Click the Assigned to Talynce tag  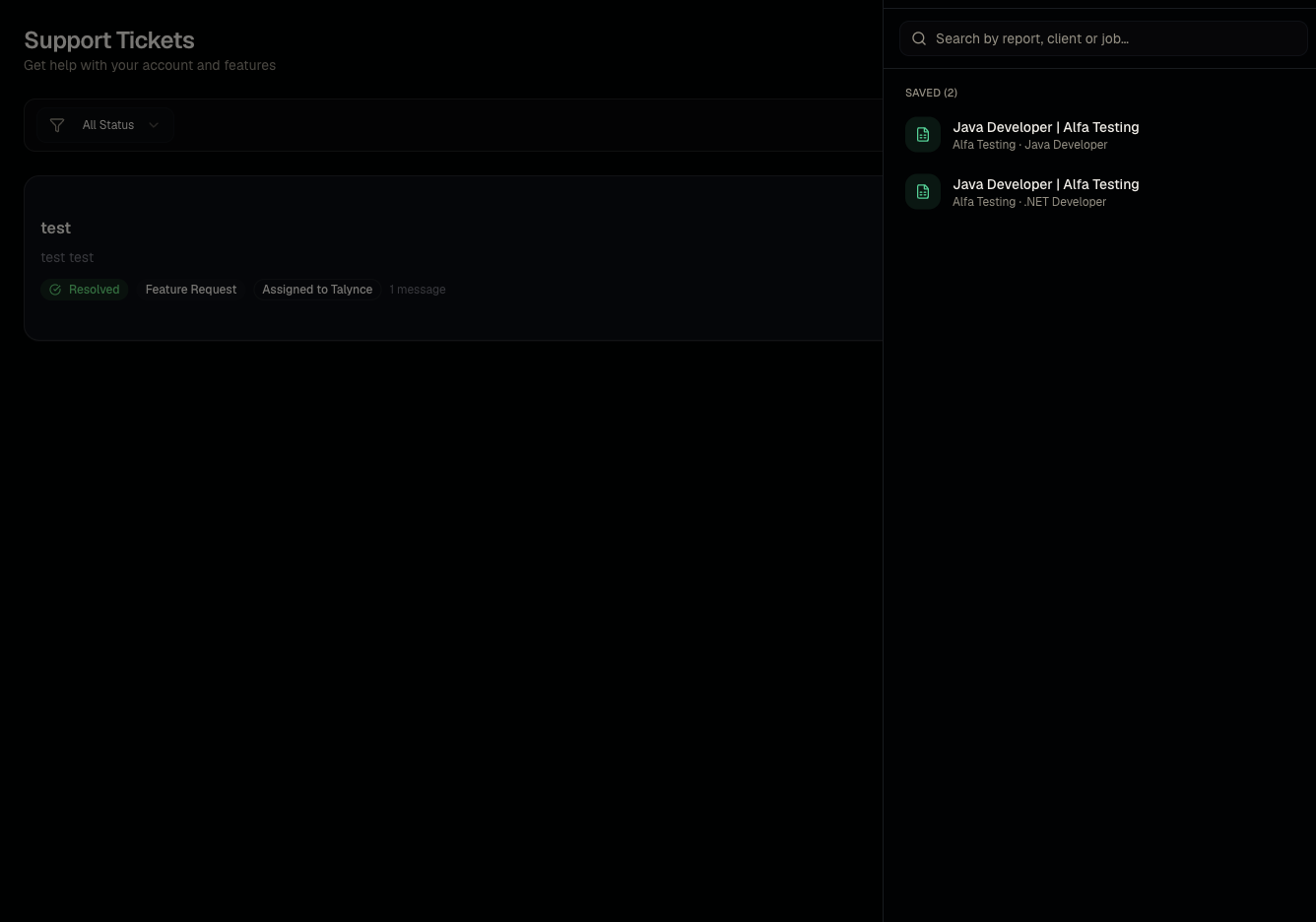(317, 290)
